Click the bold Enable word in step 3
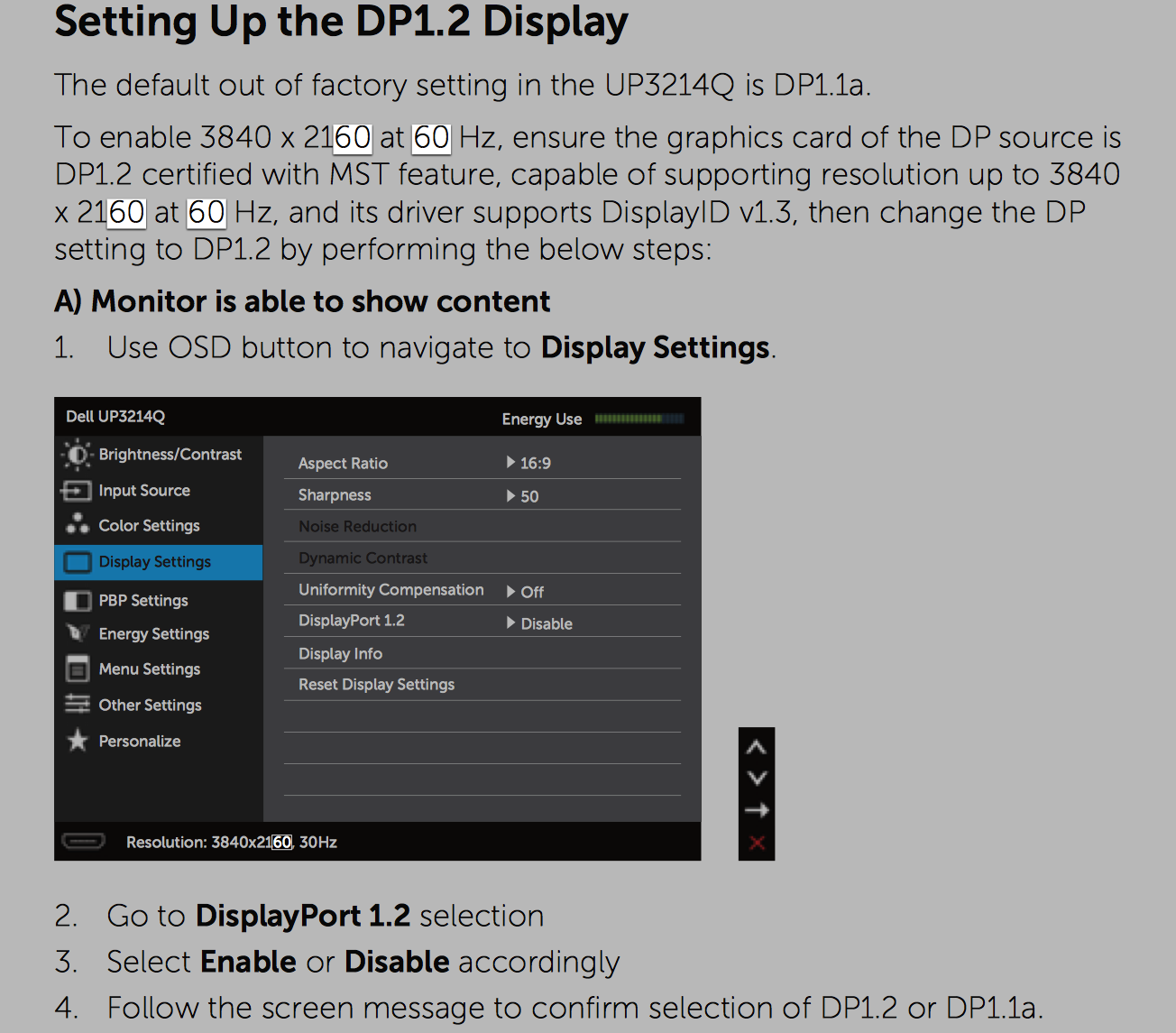Image resolution: width=1176 pixels, height=1033 pixels. pos(249,962)
